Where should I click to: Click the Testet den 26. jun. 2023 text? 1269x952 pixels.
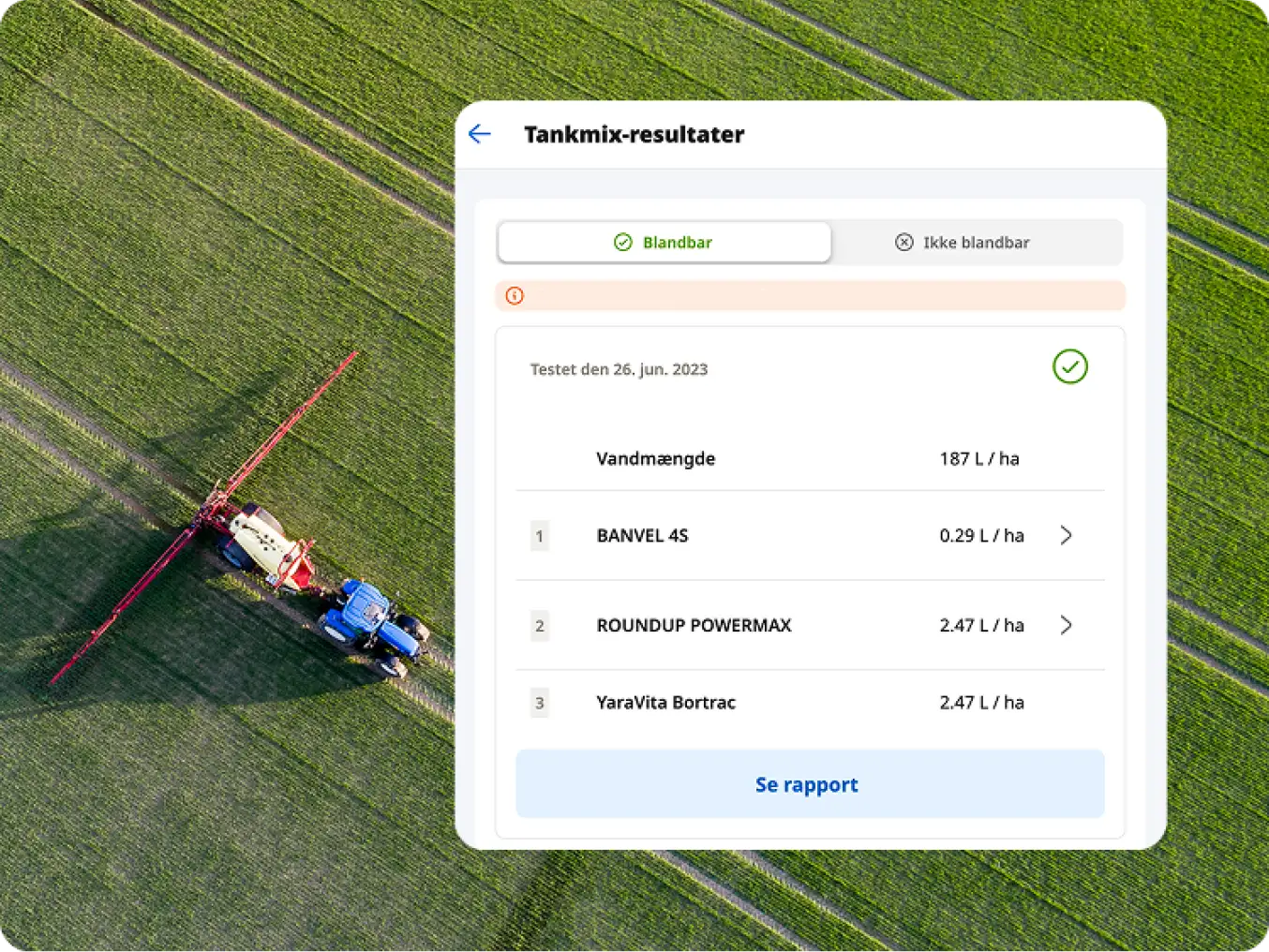pos(619,369)
